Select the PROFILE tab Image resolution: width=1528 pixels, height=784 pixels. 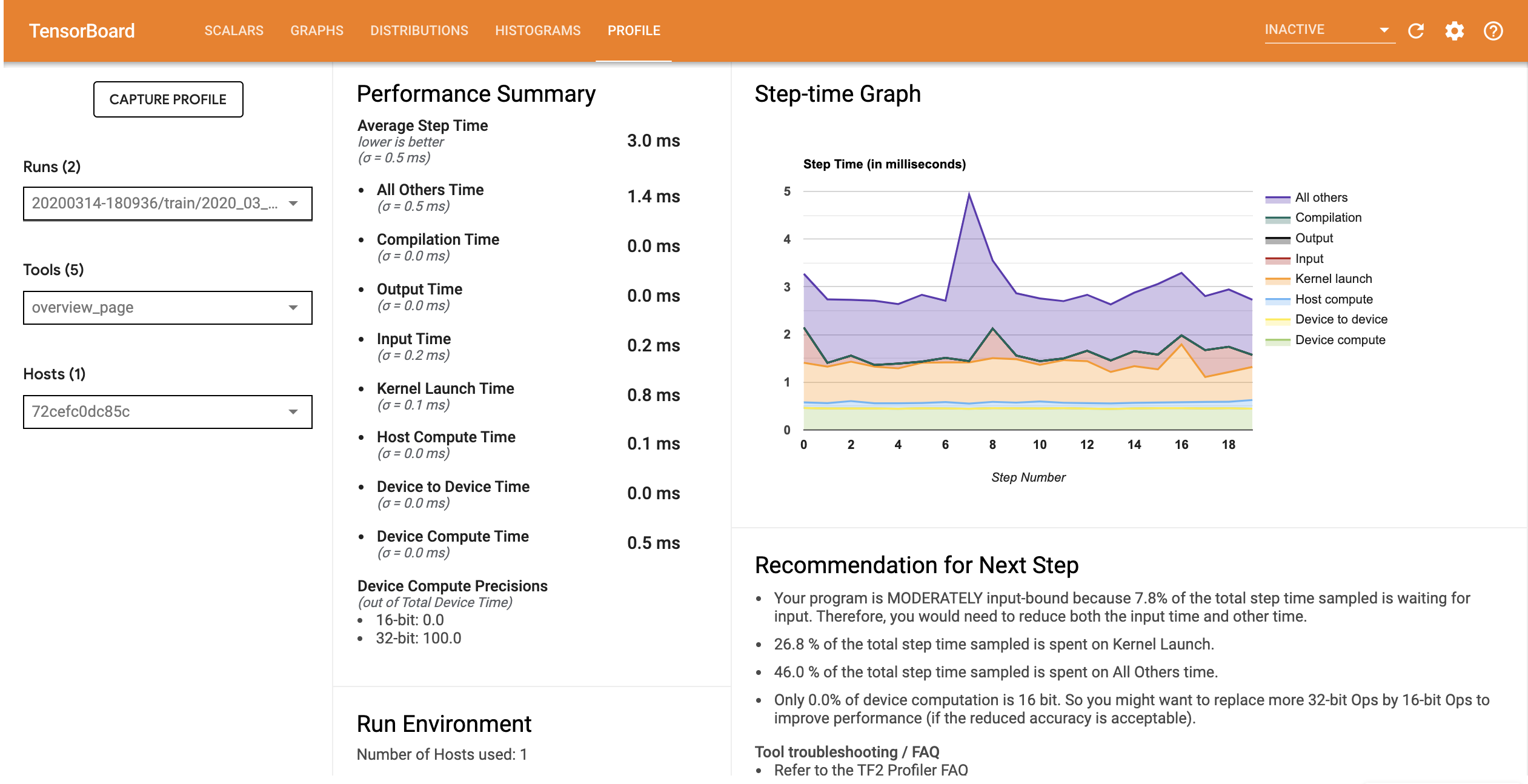click(x=634, y=31)
